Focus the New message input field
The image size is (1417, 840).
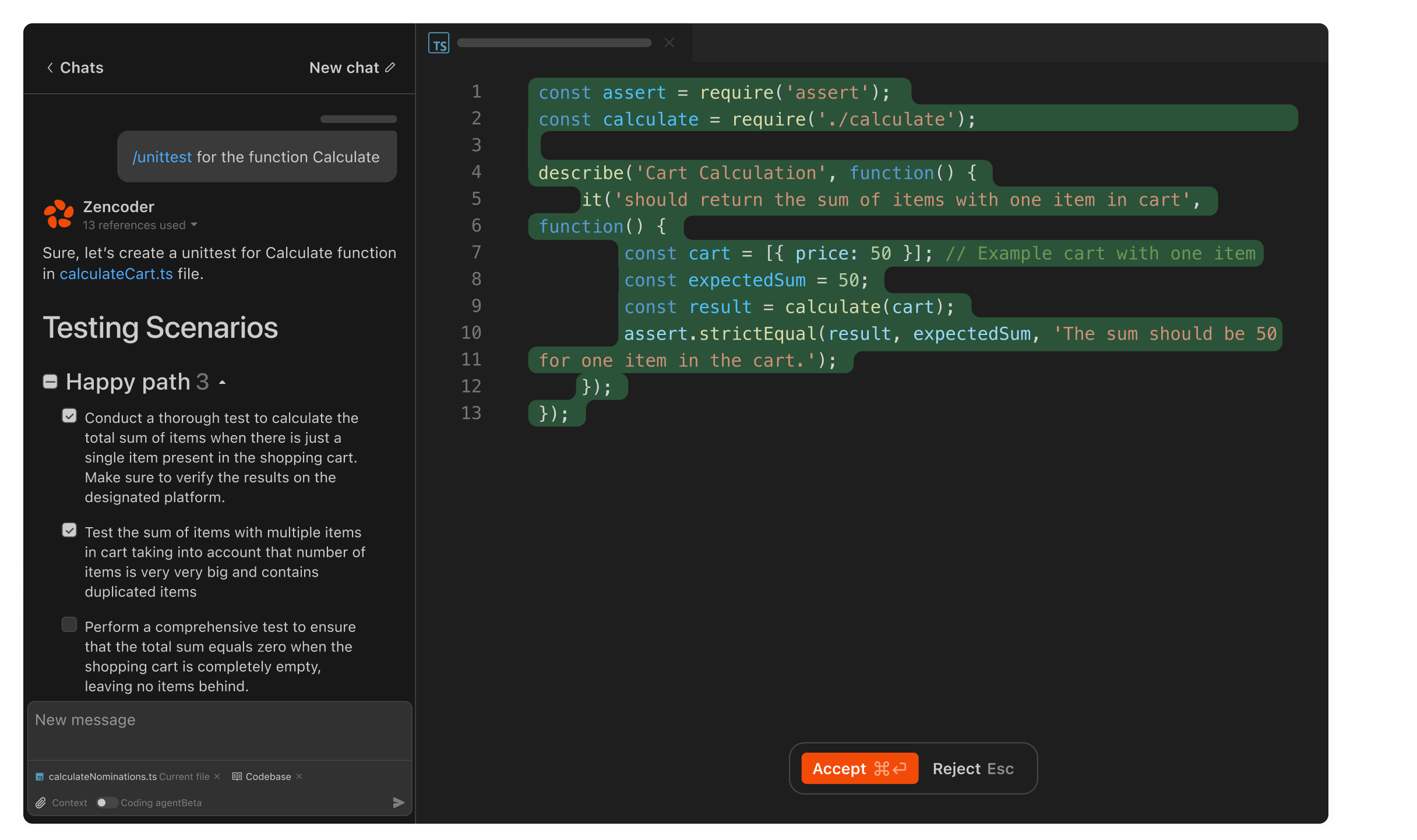click(220, 730)
